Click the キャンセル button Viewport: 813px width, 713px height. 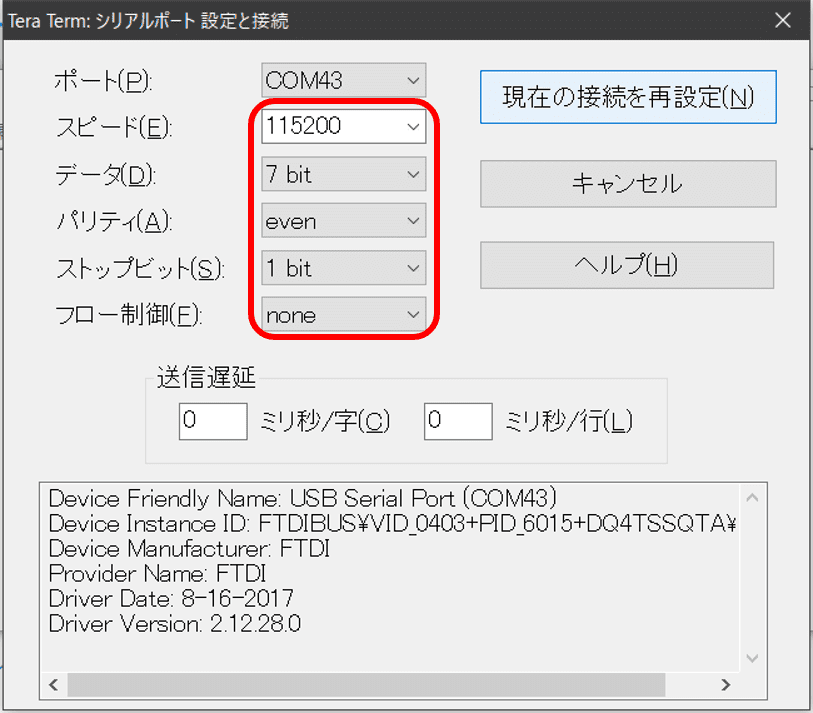pos(627,184)
